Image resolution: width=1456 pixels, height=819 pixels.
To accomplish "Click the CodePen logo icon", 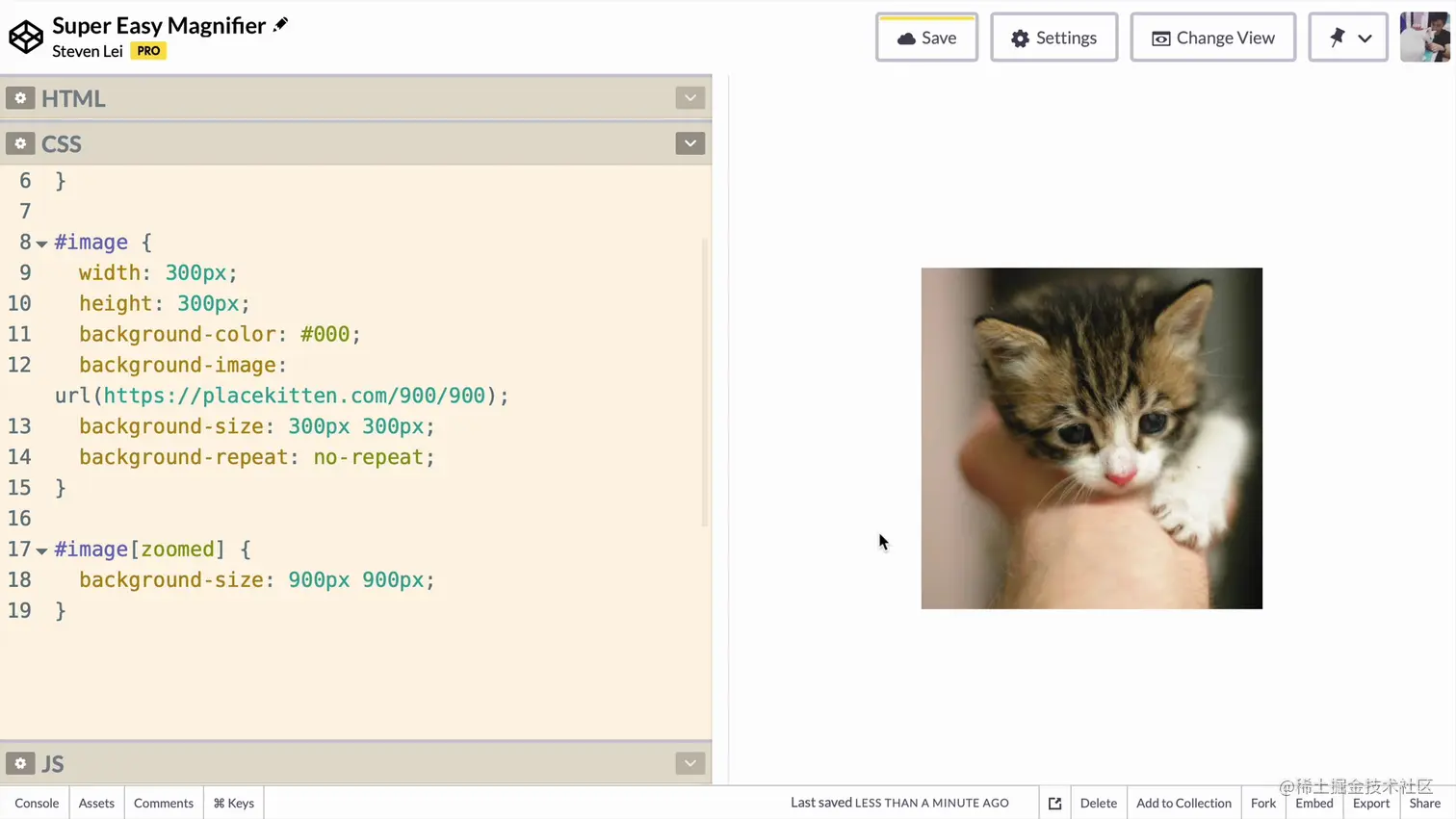I will [26, 37].
